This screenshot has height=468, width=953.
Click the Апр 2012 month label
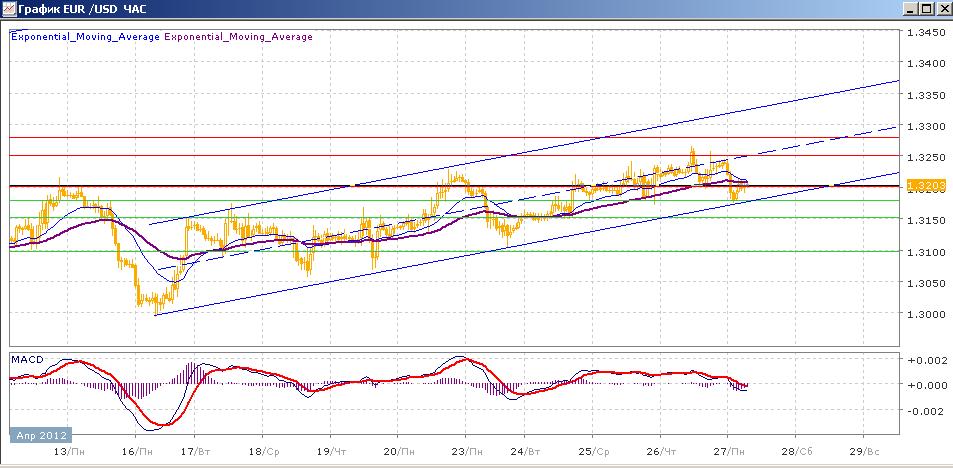click(41, 435)
